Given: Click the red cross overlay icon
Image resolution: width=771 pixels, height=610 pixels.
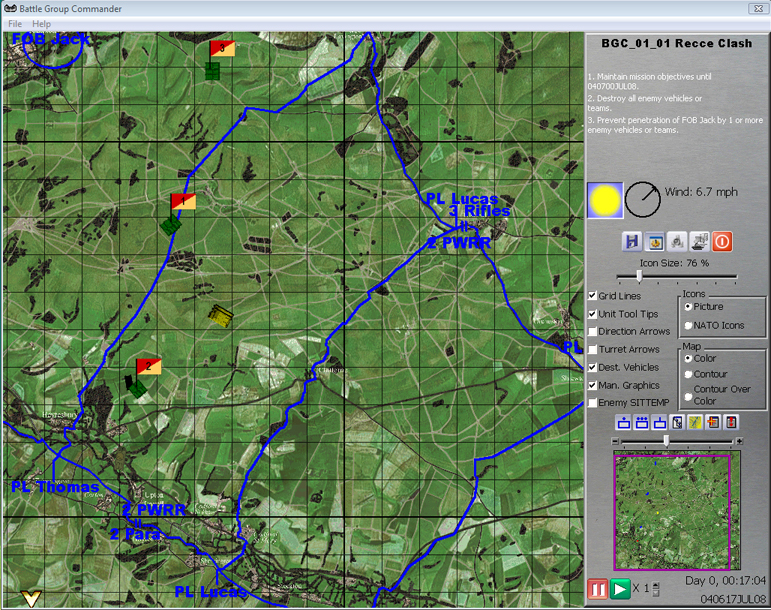Looking at the screenshot, I should (713, 423).
